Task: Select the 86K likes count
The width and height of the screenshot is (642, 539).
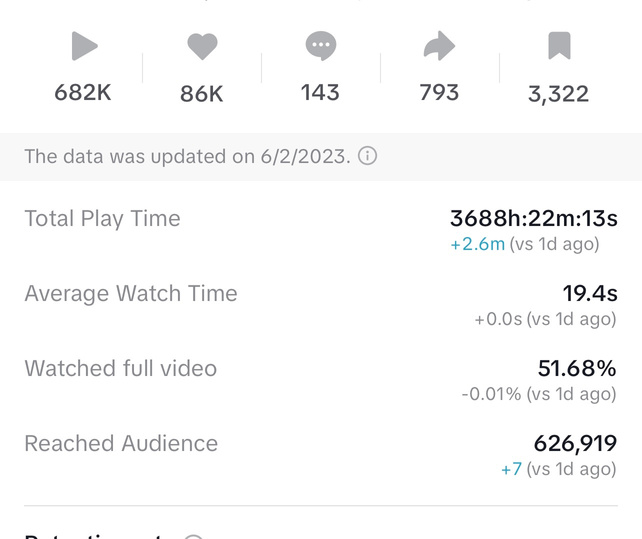Action: click(x=202, y=94)
